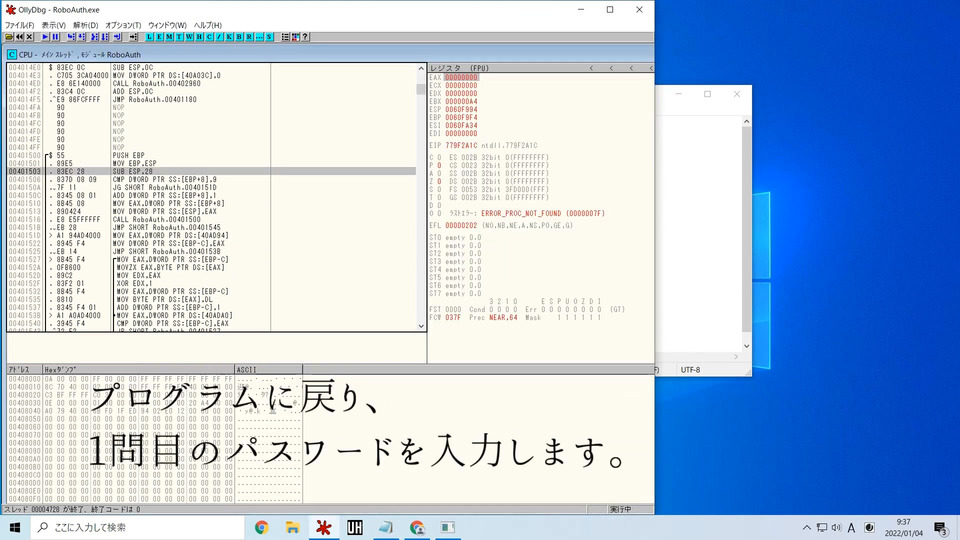Show Executable modules with E icon
This screenshot has width=960, height=540.
159,37
